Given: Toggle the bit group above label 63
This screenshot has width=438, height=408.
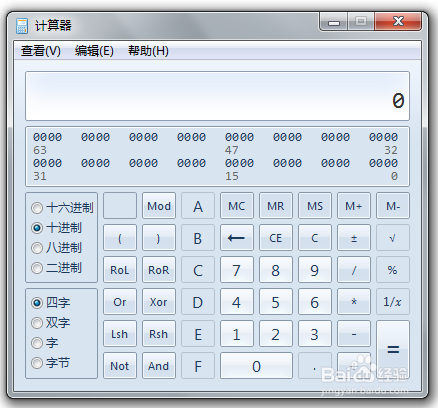Looking at the screenshot, I should (x=47, y=137).
